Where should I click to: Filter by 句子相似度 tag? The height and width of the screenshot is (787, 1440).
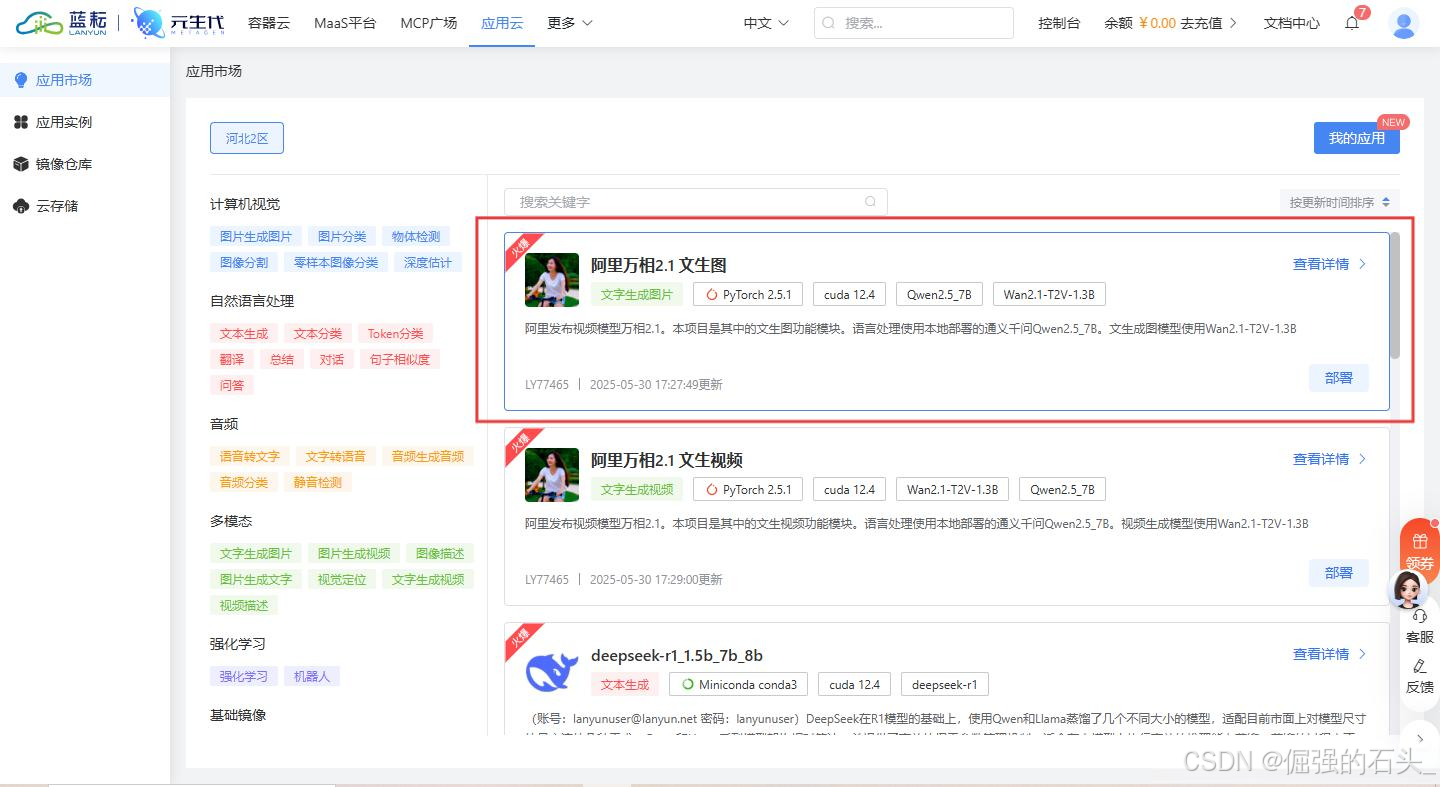click(401, 360)
